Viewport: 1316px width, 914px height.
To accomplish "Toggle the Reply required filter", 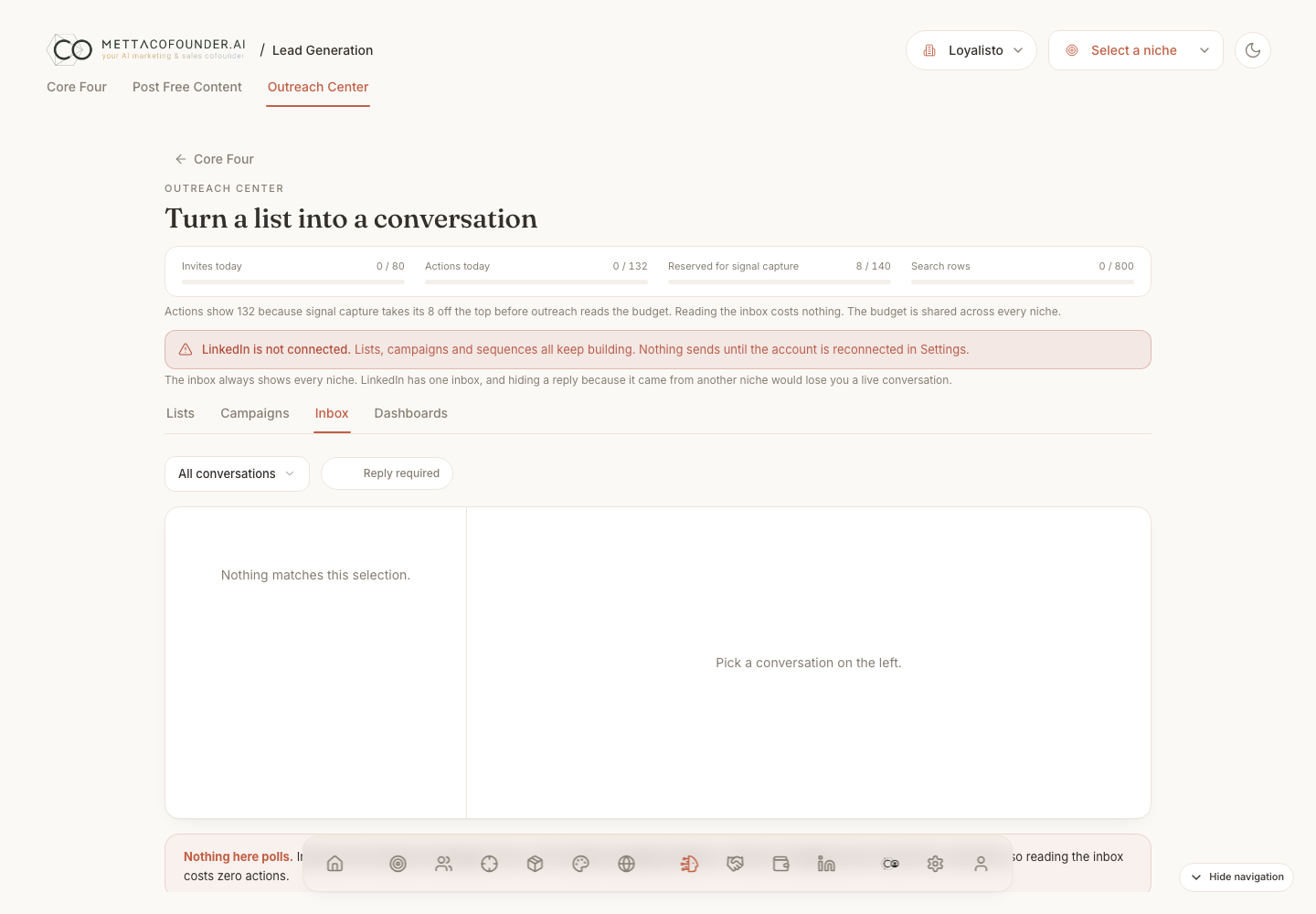I will point(387,473).
